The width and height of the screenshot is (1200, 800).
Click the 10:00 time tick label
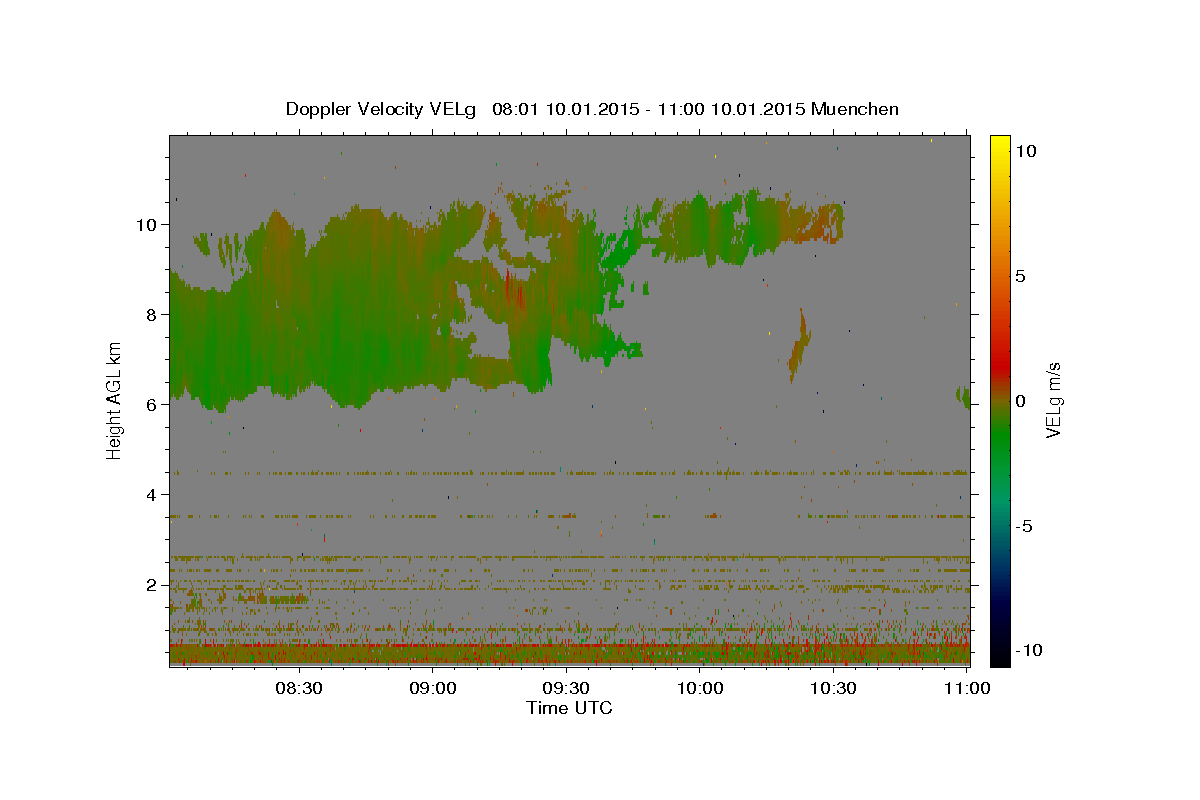(700, 688)
